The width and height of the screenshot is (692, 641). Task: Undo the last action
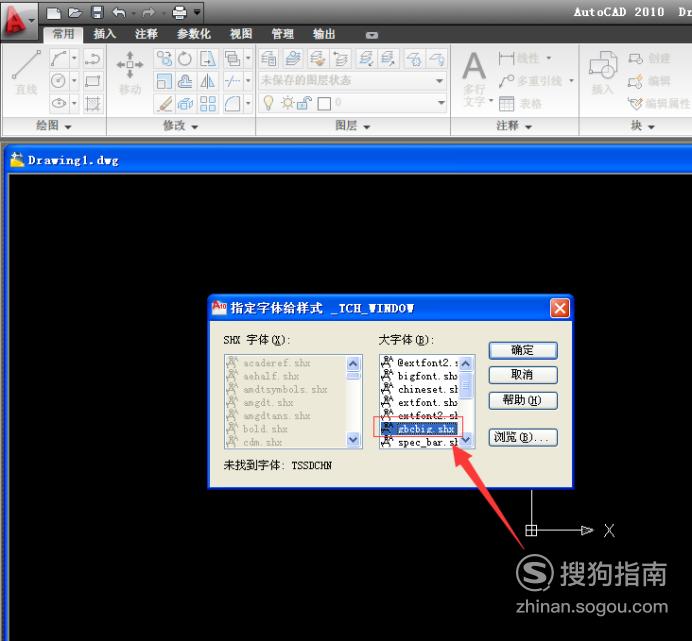point(119,13)
